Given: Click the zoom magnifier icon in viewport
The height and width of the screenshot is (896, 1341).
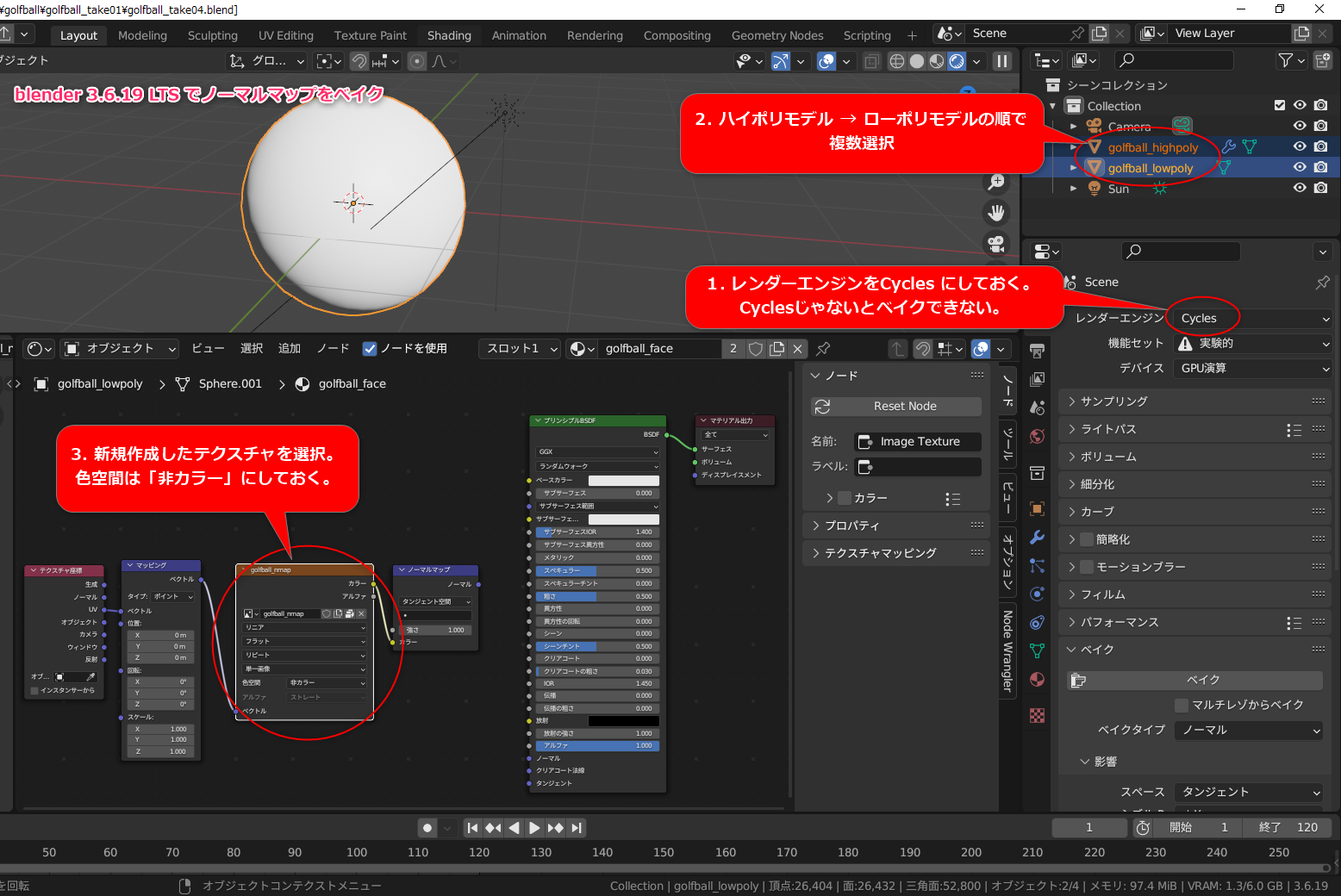Looking at the screenshot, I should pos(996,182).
